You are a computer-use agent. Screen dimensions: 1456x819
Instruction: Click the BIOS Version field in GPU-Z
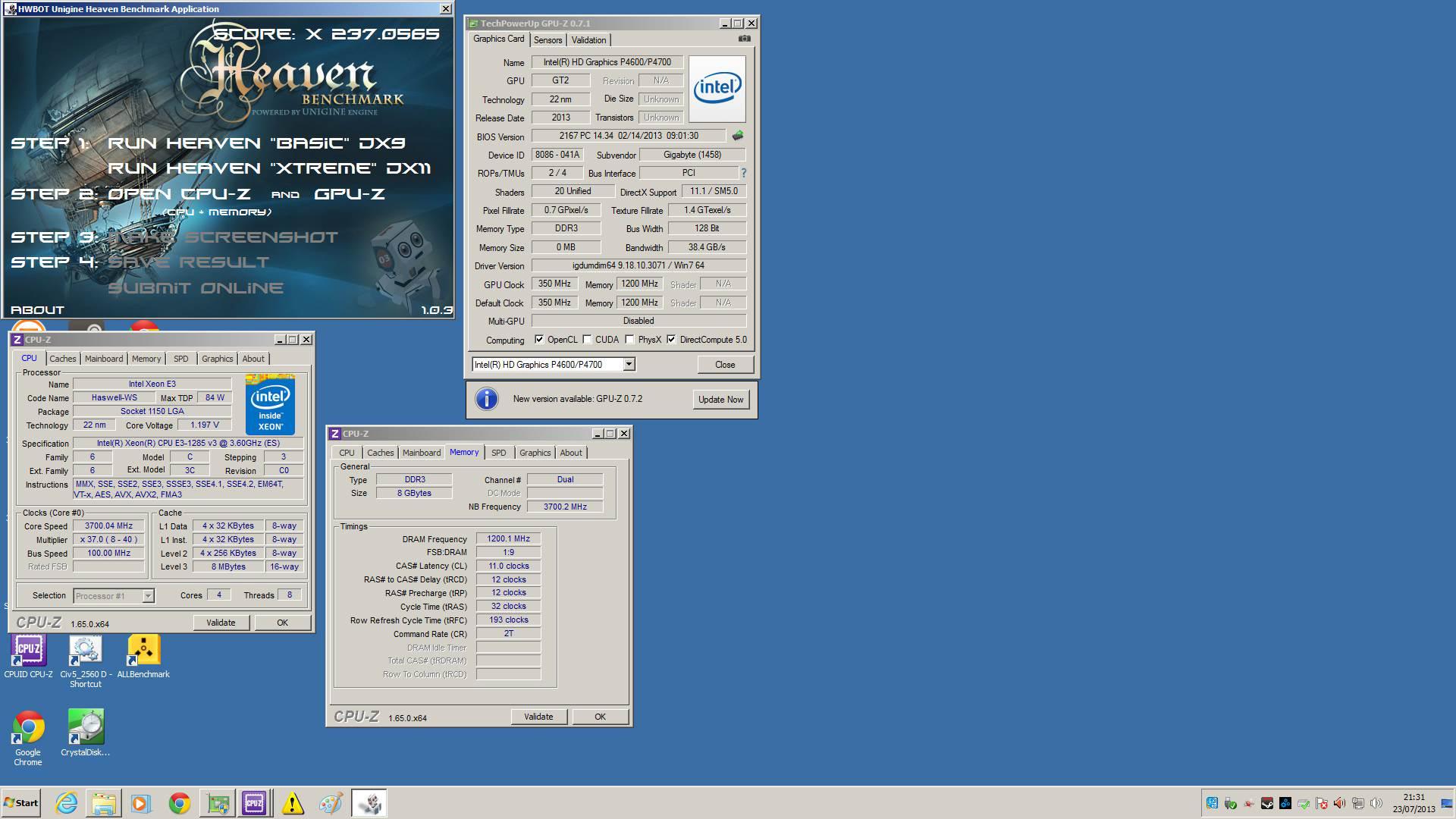pyautogui.click(x=629, y=136)
